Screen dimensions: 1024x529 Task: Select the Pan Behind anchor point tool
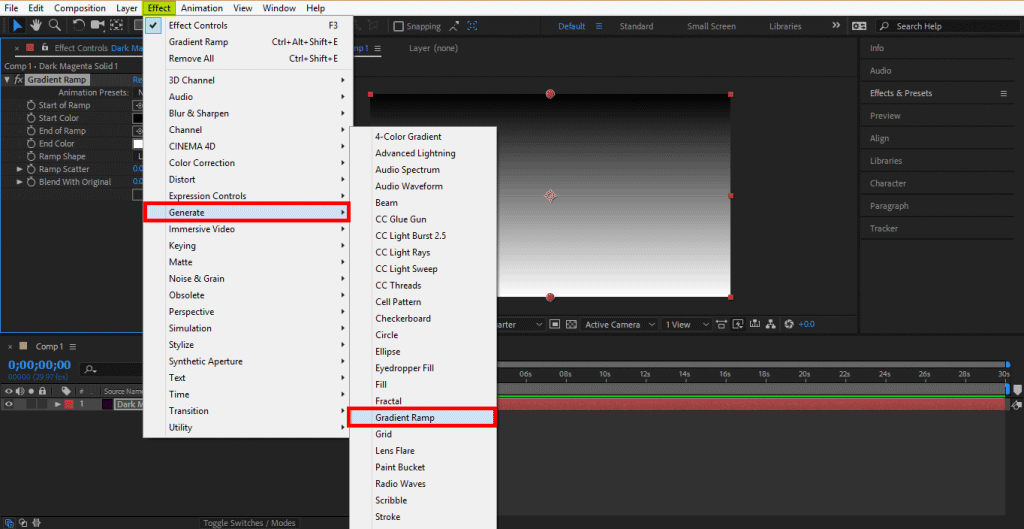click(x=117, y=25)
